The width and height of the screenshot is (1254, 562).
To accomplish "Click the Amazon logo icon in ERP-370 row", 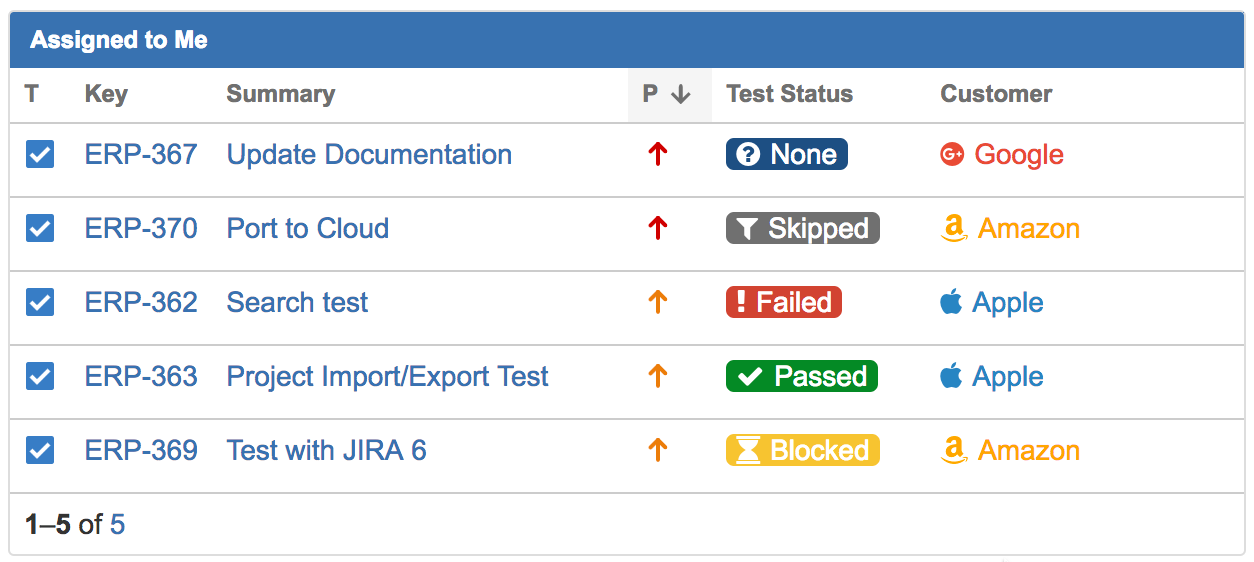I will click(954, 229).
